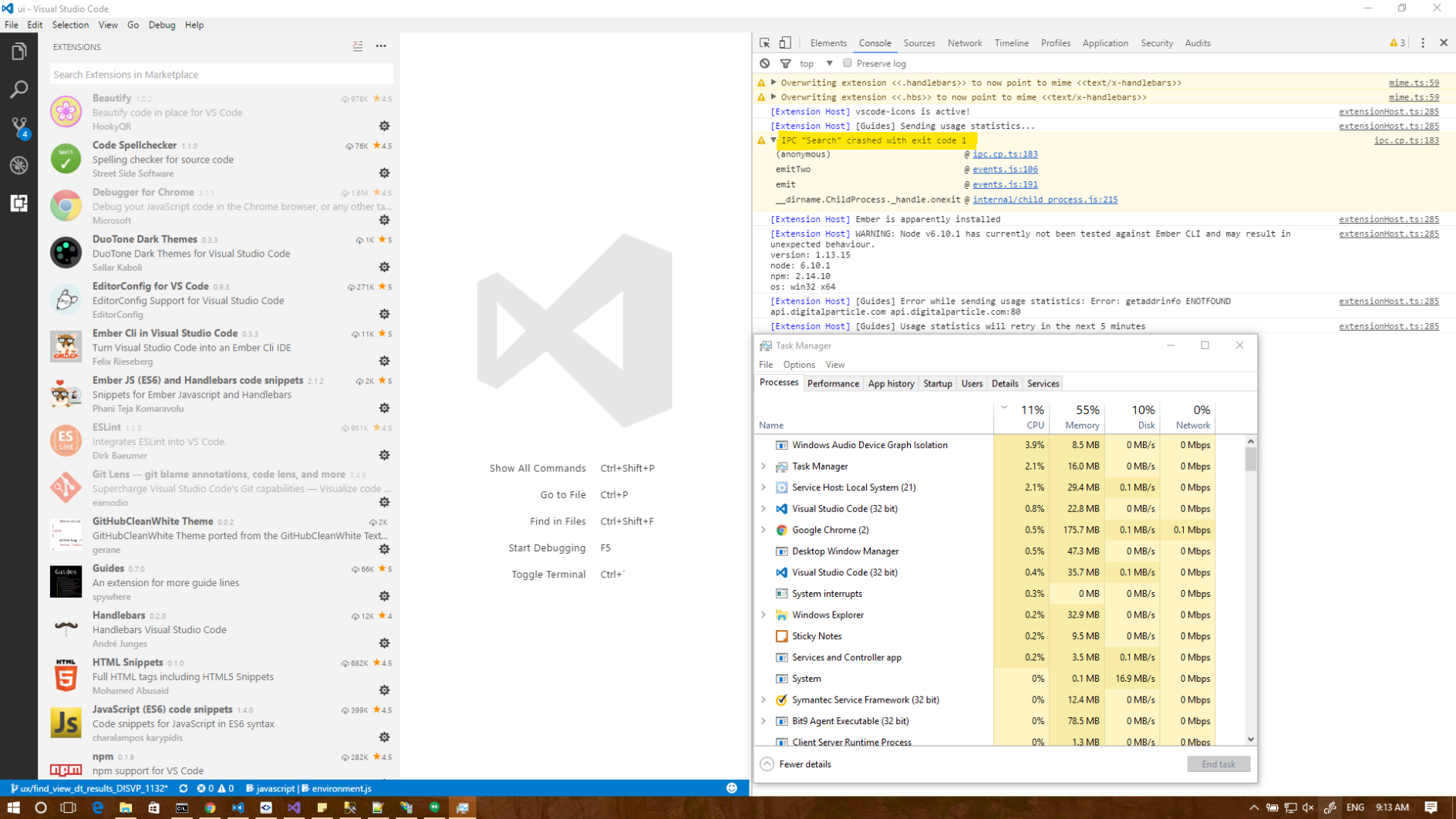Switch to the DevTools Network tab

coord(965,43)
